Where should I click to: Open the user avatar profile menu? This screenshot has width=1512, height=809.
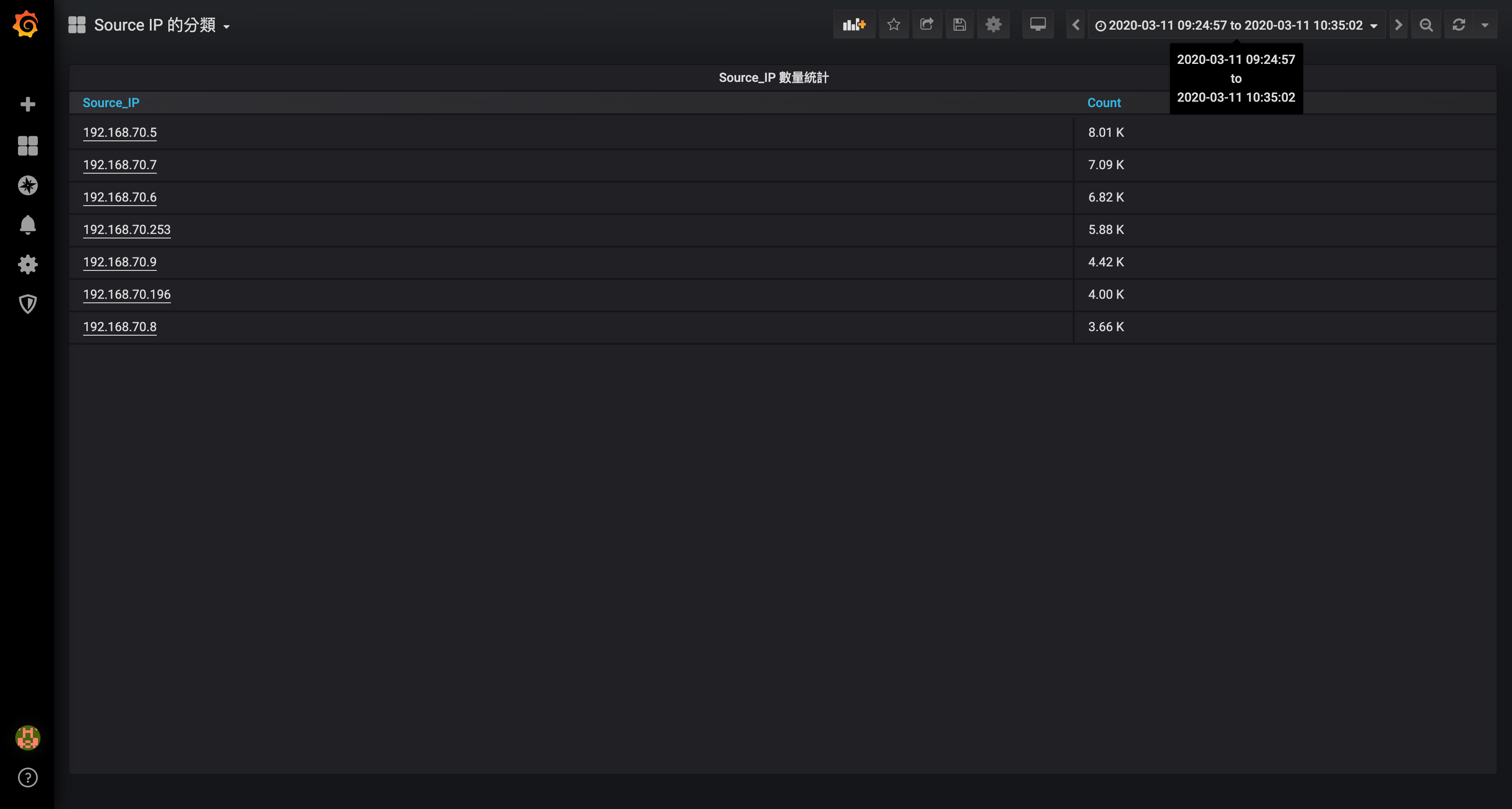[27, 738]
